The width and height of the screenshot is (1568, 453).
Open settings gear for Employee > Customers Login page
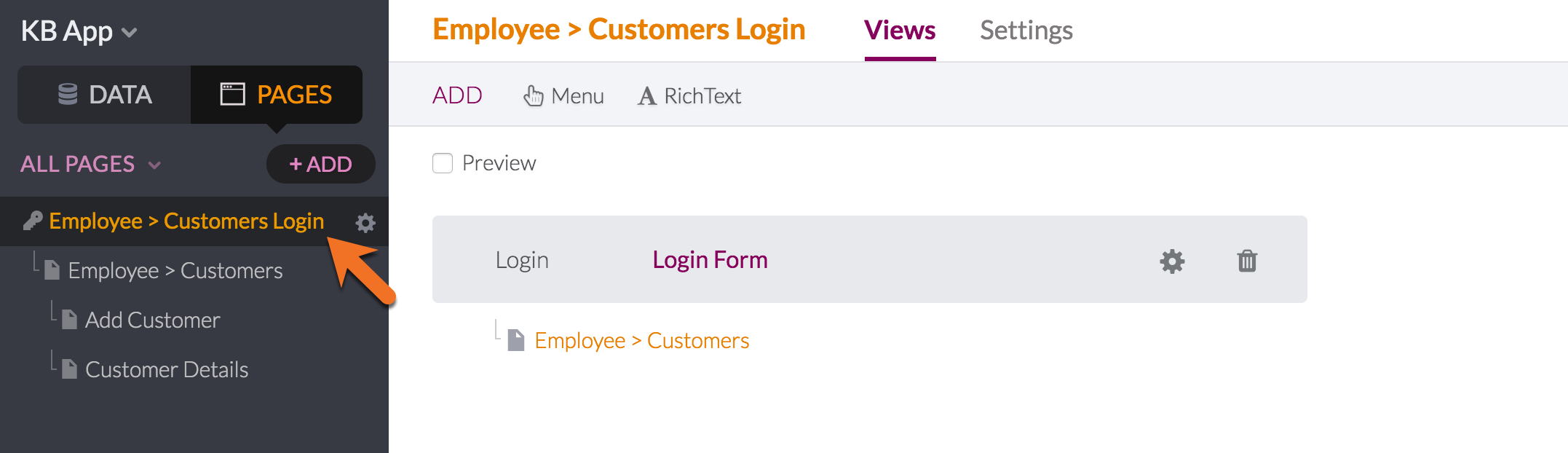point(365,222)
